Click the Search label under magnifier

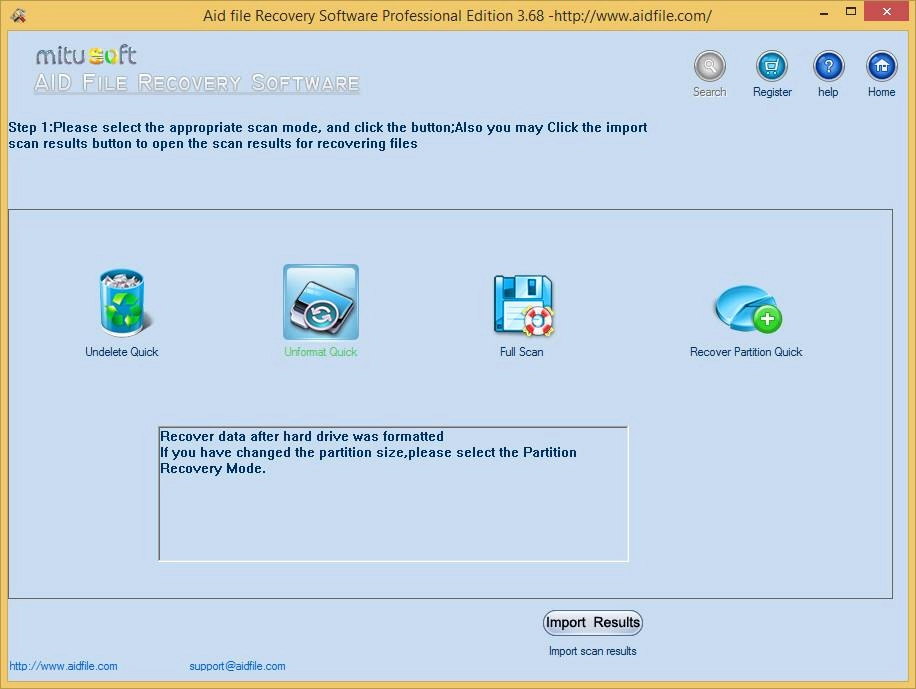tap(709, 92)
